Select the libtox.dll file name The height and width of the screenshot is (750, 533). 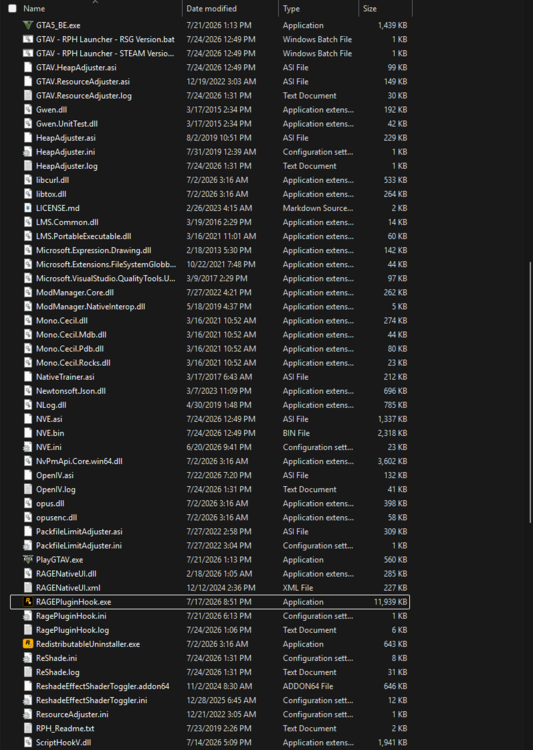[x=51, y=194]
